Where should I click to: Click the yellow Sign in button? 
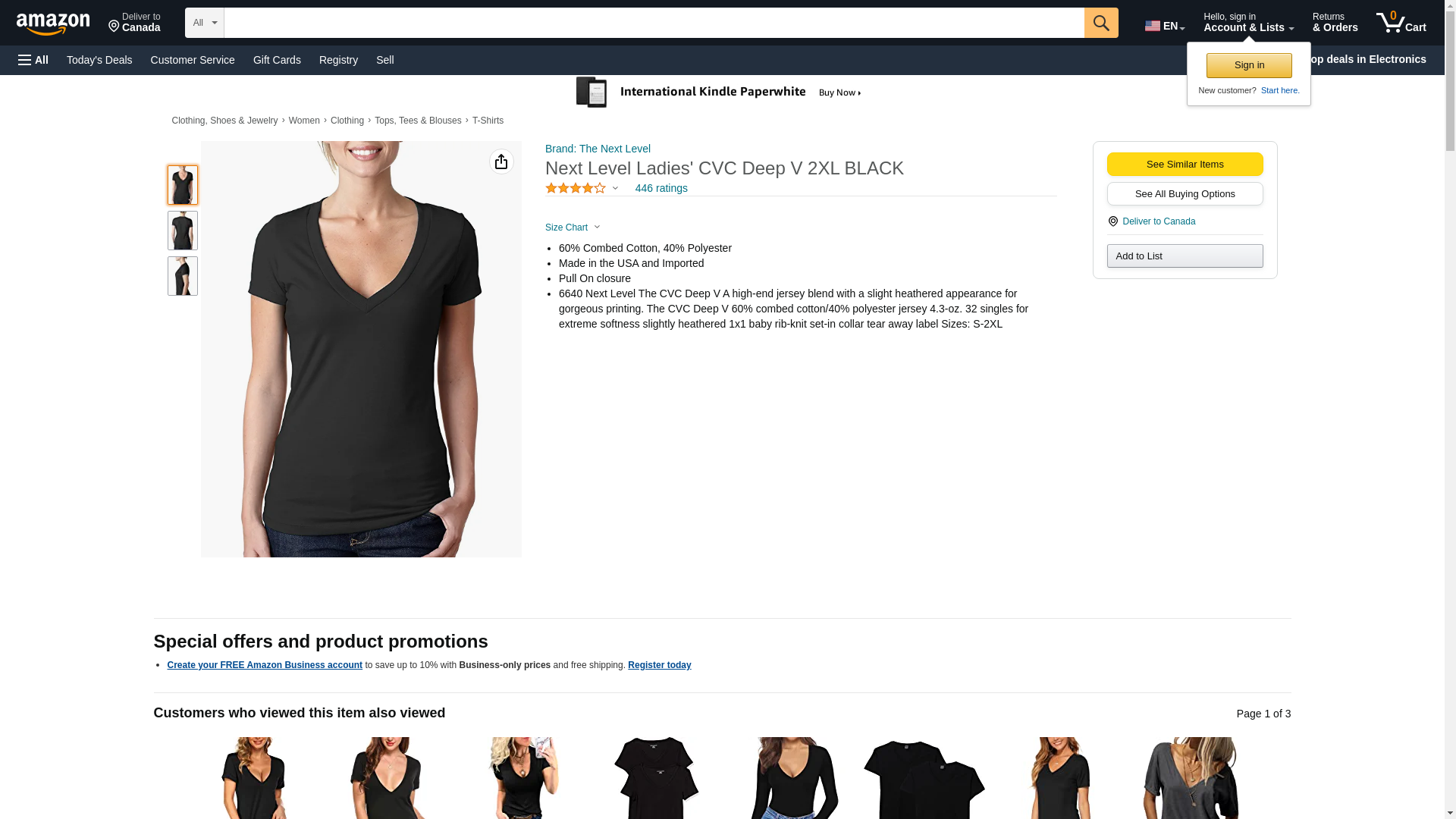pos(1249,65)
